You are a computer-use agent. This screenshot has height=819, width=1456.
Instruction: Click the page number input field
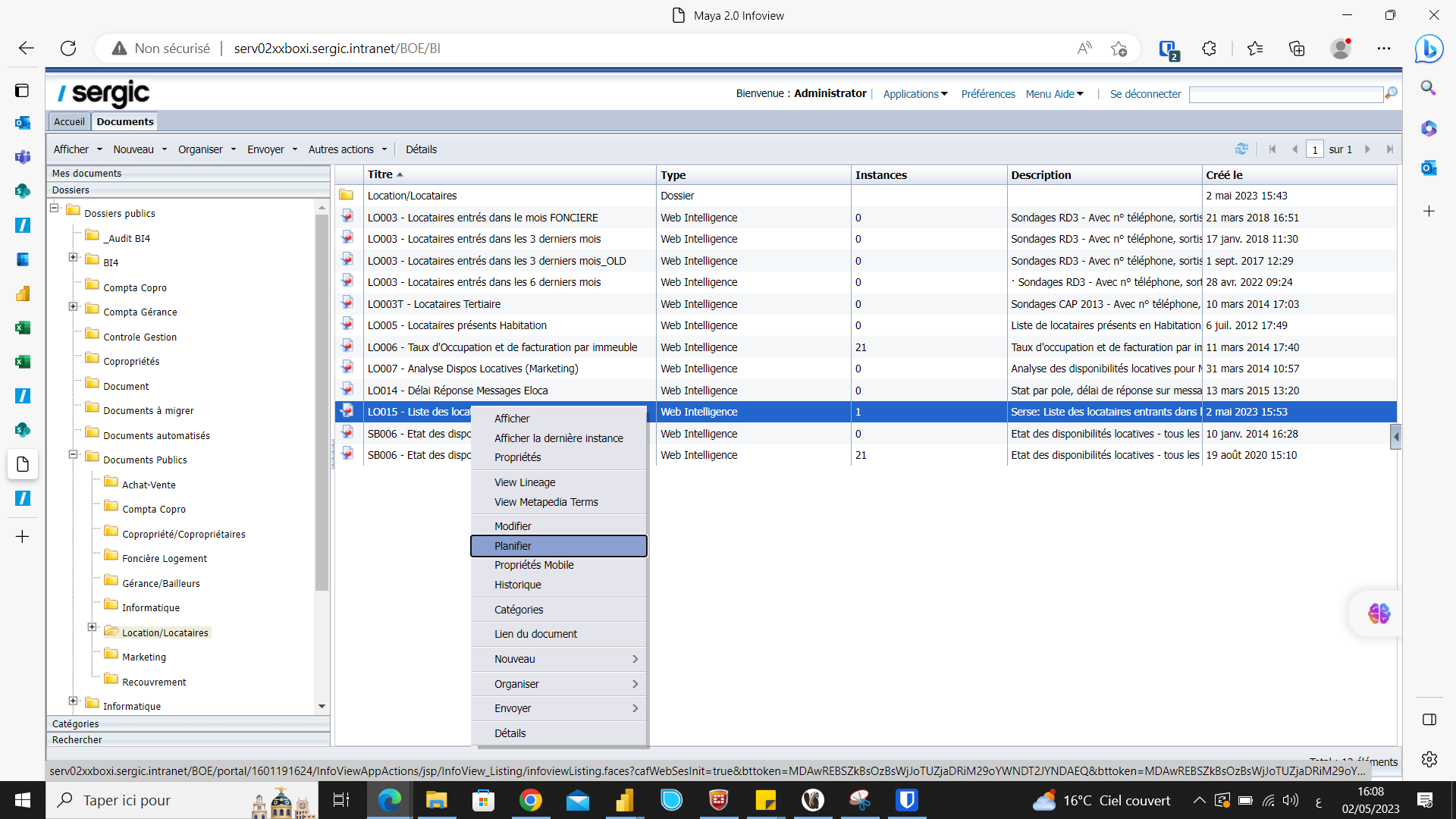pos(1315,149)
